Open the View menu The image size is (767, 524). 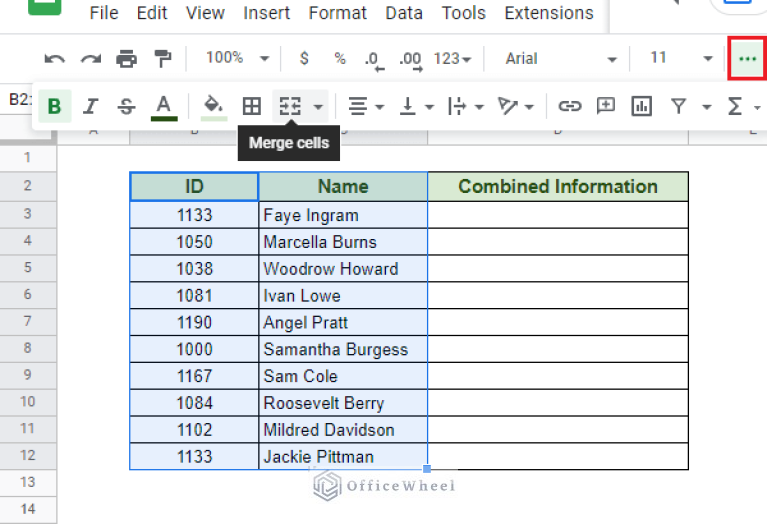[x=205, y=13]
